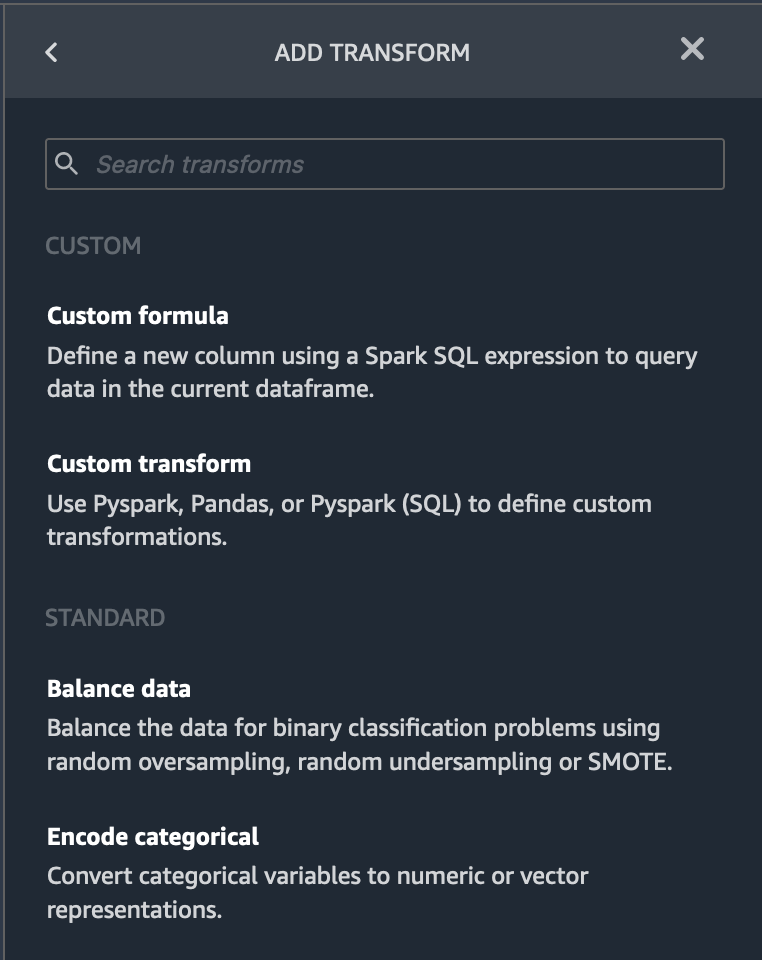This screenshot has height=960, width=762.
Task: Click the STANDARD section header
Action: pyautogui.click(x=104, y=618)
